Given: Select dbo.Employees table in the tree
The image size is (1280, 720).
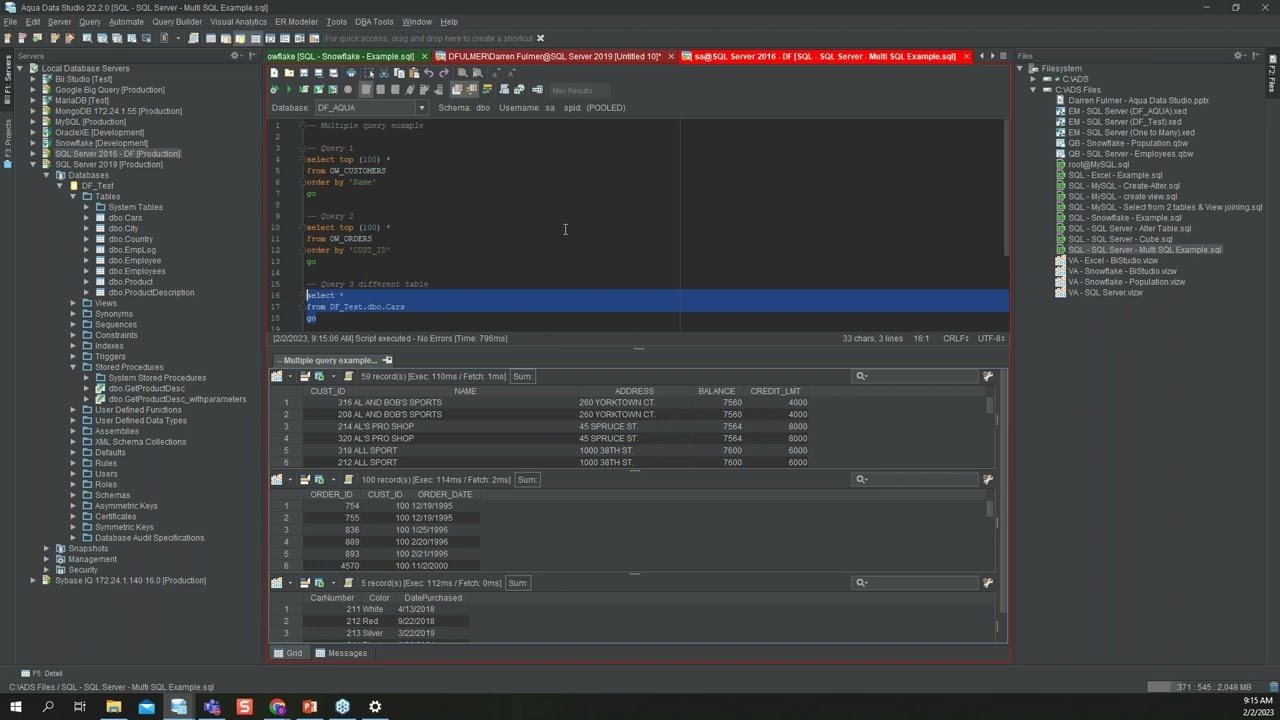Looking at the screenshot, I should pos(137,271).
